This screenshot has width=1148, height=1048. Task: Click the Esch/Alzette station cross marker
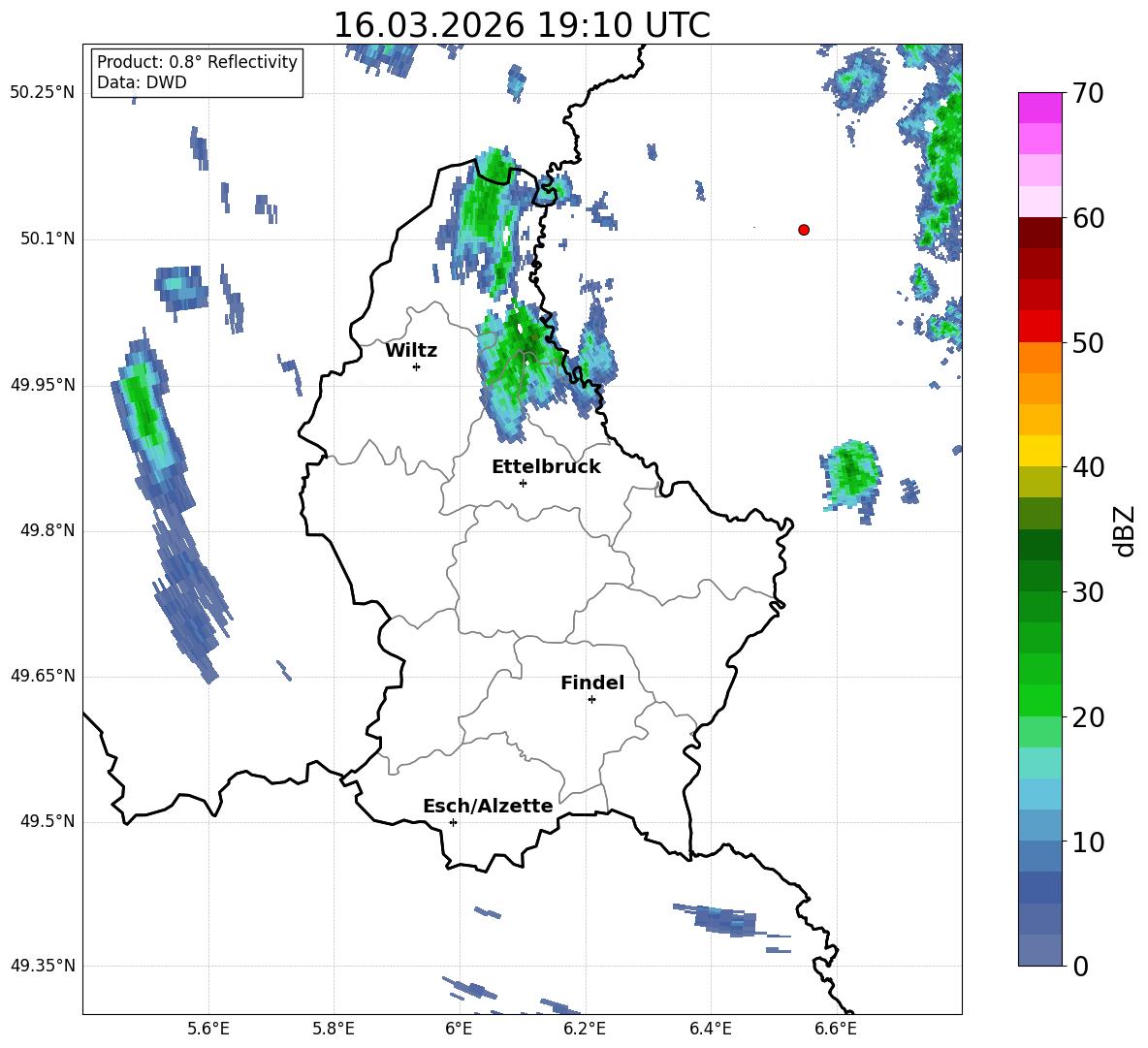coord(453,822)
